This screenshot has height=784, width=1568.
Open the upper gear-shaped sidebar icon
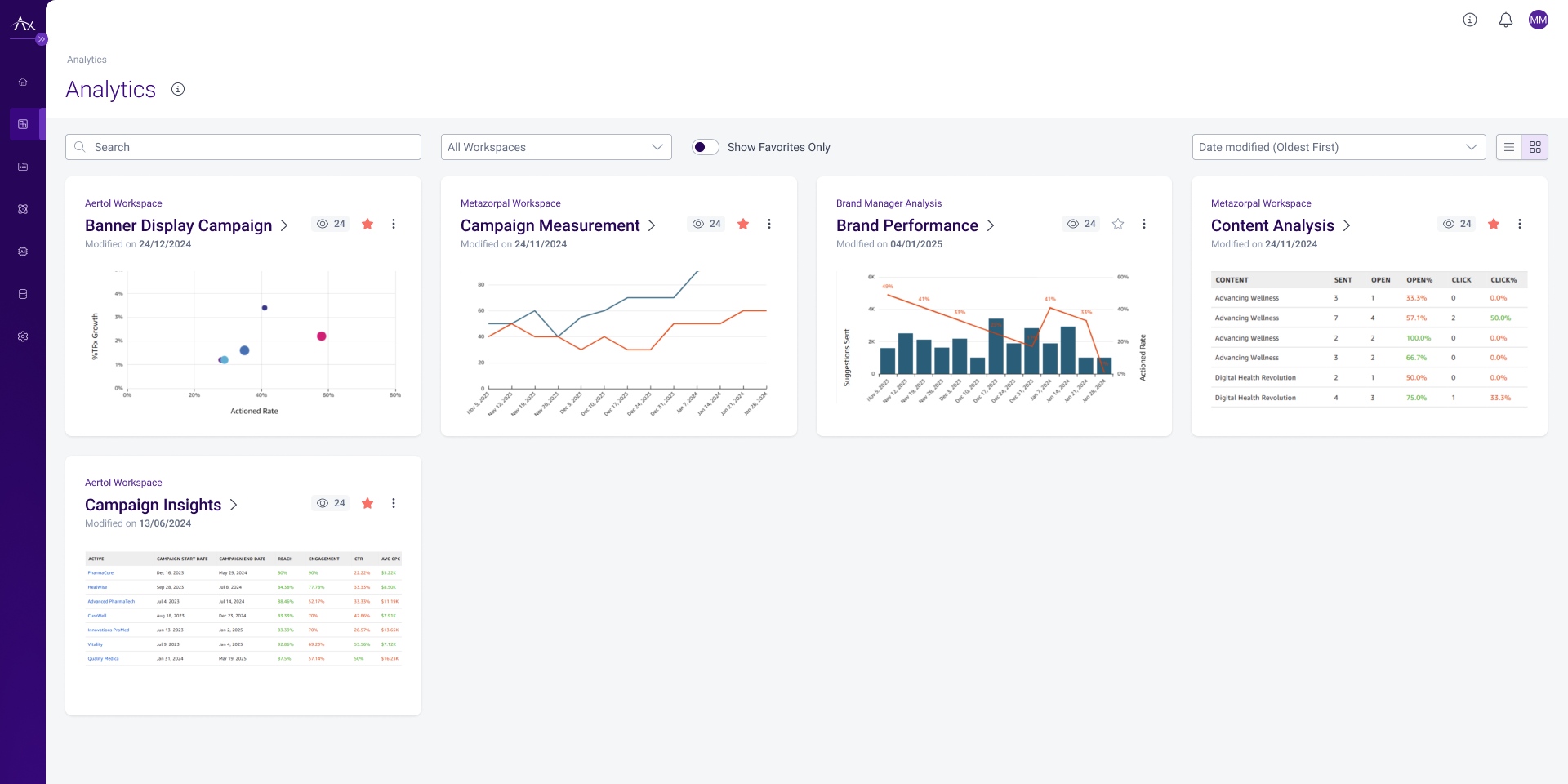click(23, 252)
